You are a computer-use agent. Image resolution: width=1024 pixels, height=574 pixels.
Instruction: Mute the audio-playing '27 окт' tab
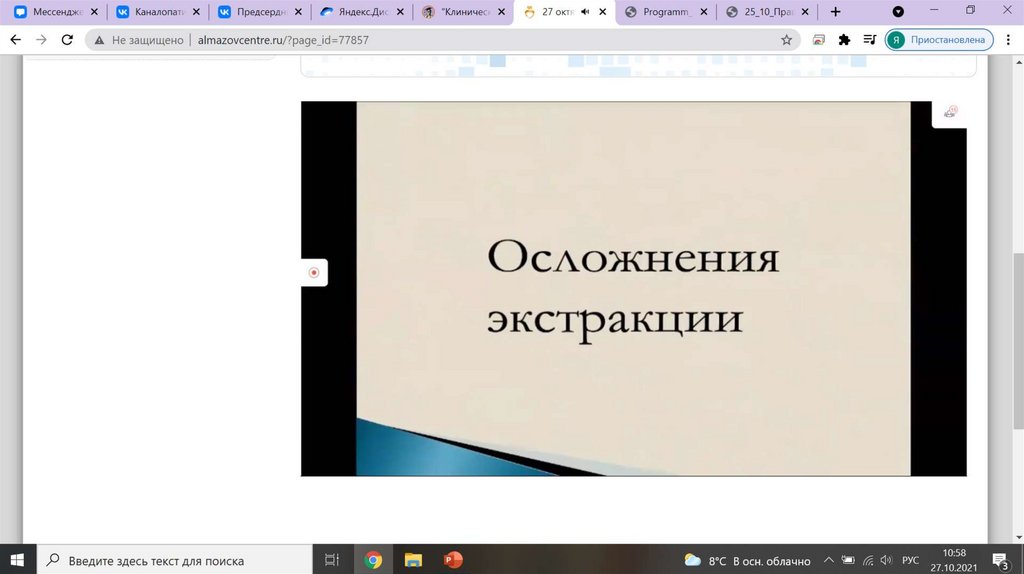pos(585,12)
